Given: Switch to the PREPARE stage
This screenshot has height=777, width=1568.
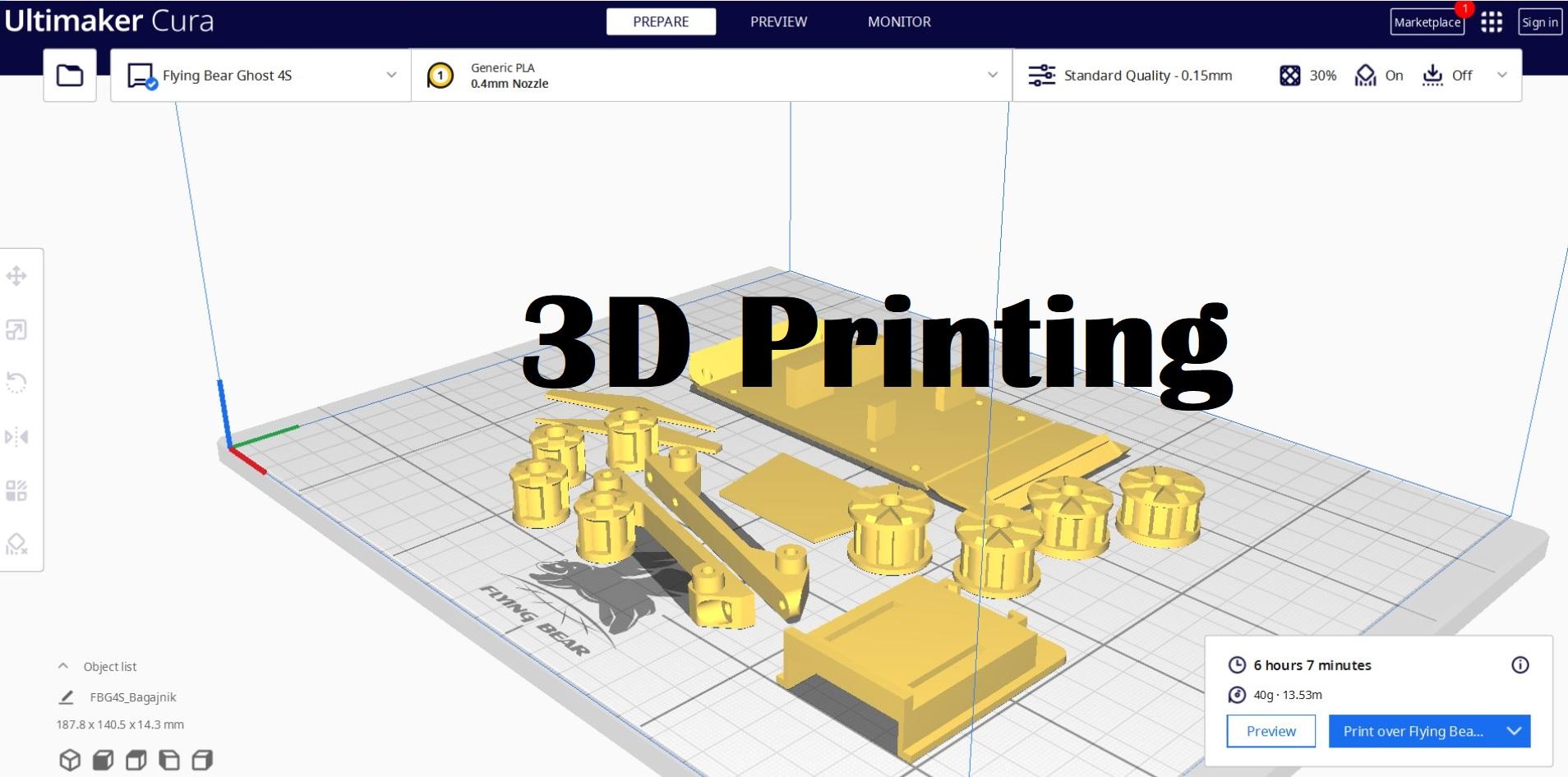Looking at the screenshot, I should (x=661, y=22).
